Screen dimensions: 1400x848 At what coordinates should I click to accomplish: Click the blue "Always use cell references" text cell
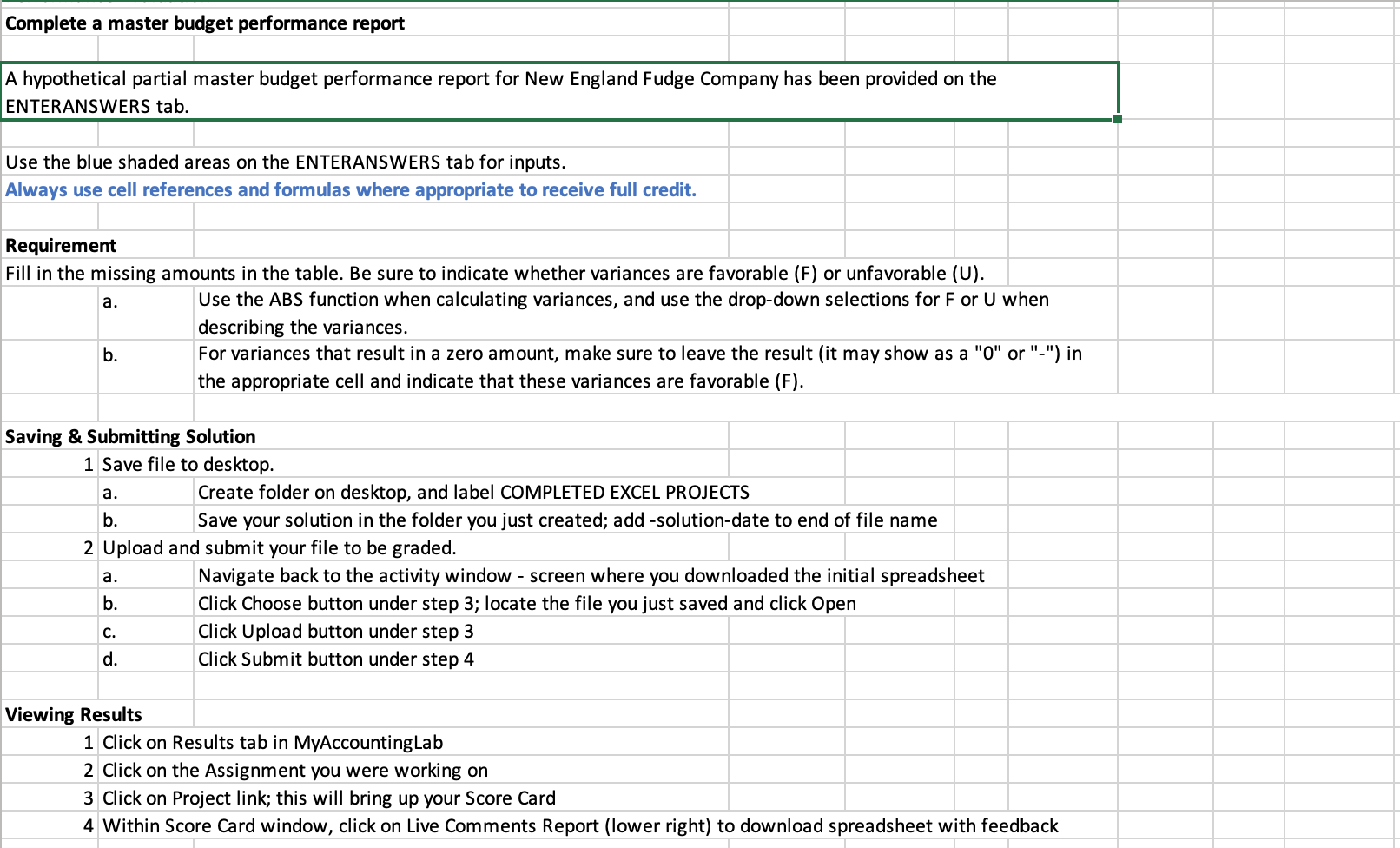pyautogui.click(x=351, y=189)
